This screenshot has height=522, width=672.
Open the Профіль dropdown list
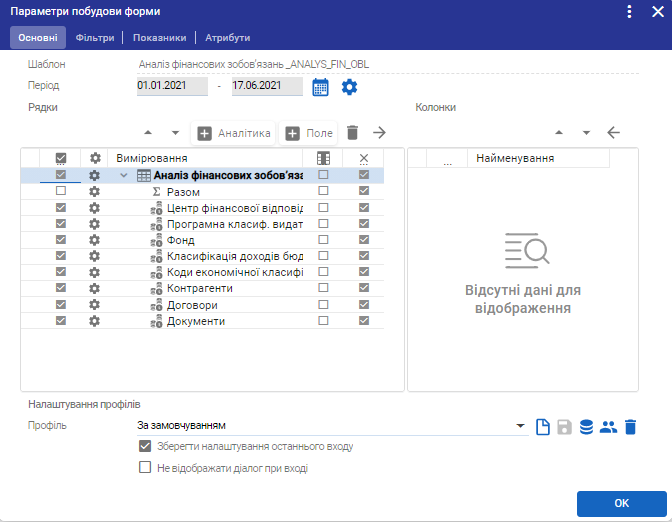click(521, 427)
